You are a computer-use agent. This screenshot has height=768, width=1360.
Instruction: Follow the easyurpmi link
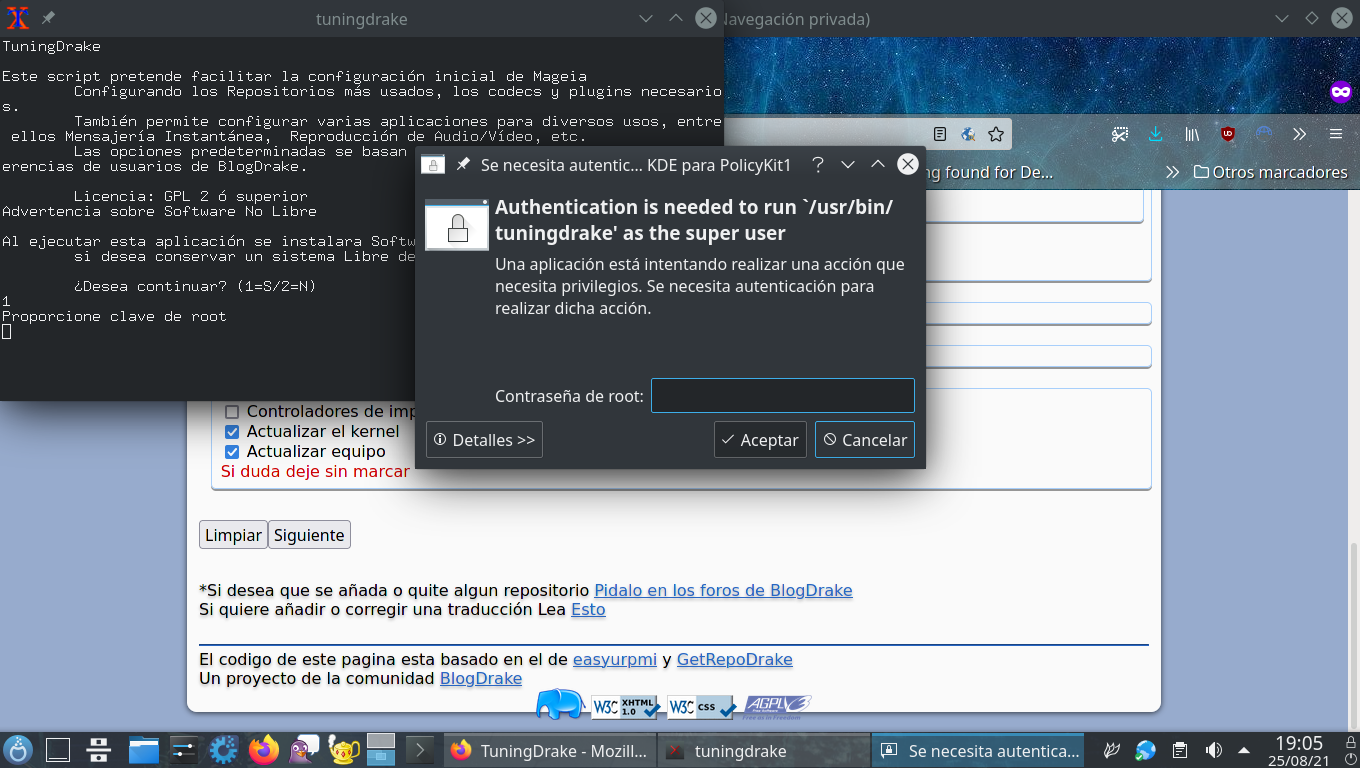[615, 659]
